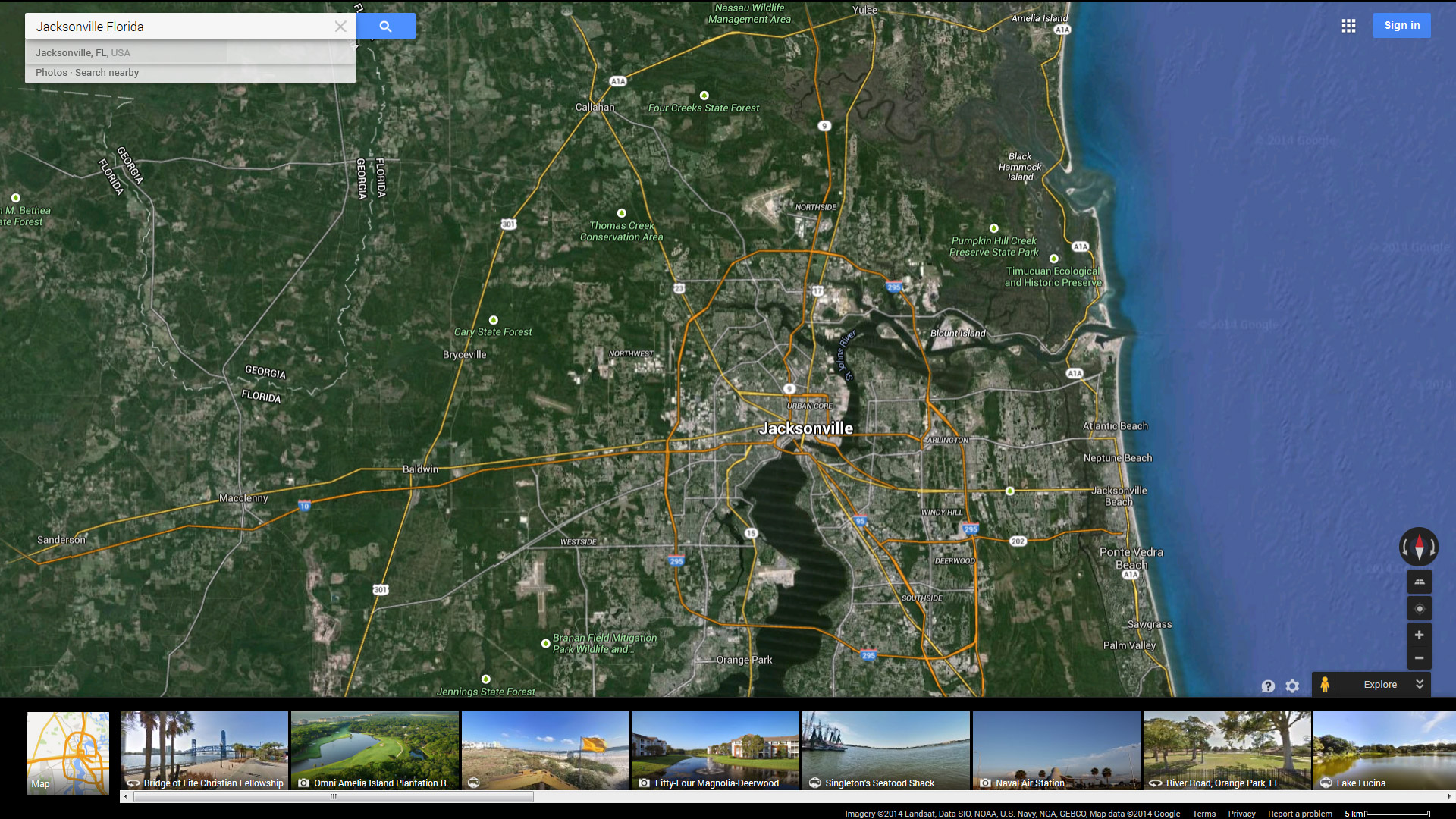Viewport: 1456px width, 819px height.
Task: Show my location on the map
Action: click(x=1419, y=609)
